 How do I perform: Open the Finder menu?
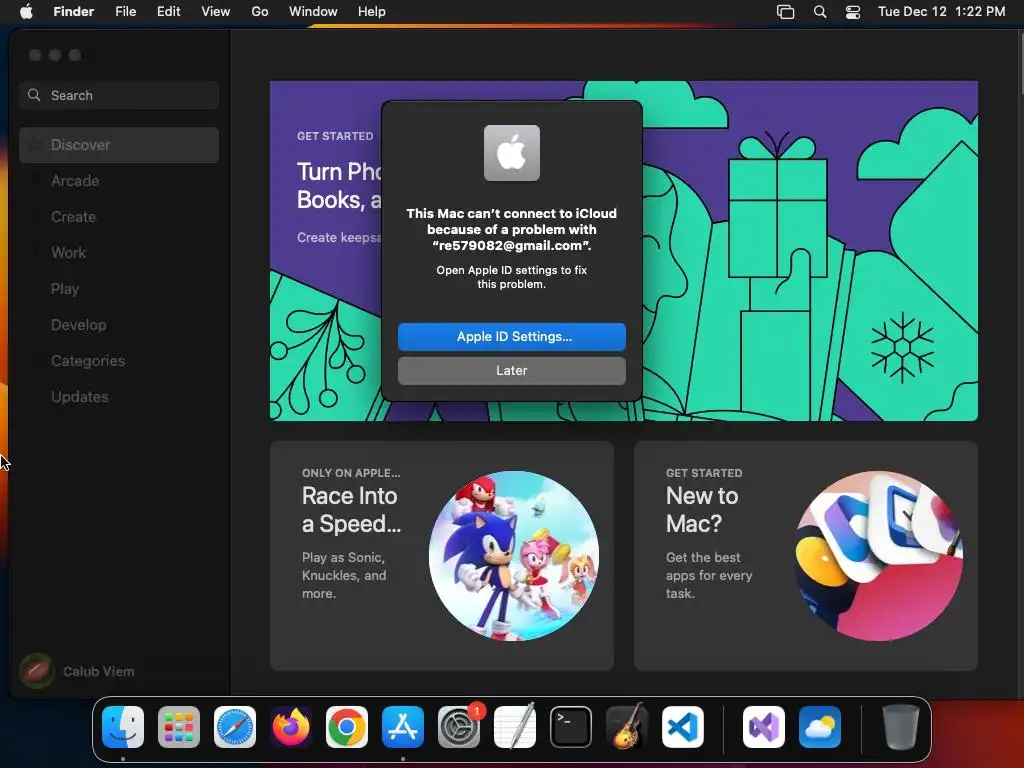coord(74,12)
